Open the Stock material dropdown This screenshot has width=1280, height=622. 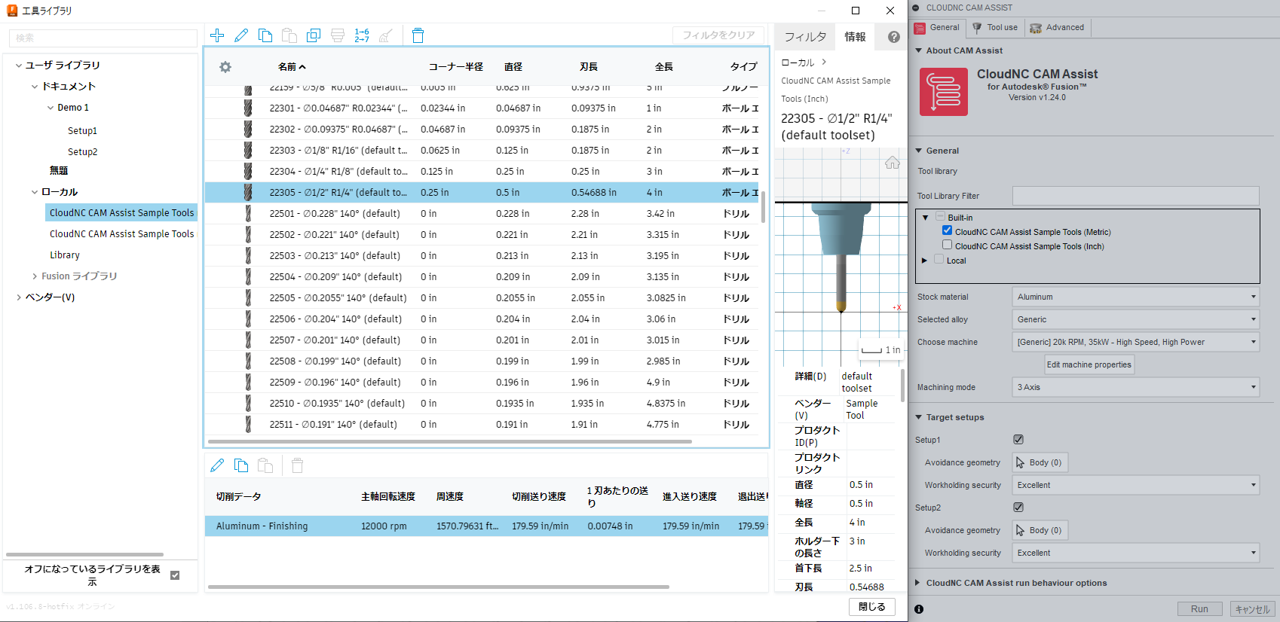point(1135,297)
